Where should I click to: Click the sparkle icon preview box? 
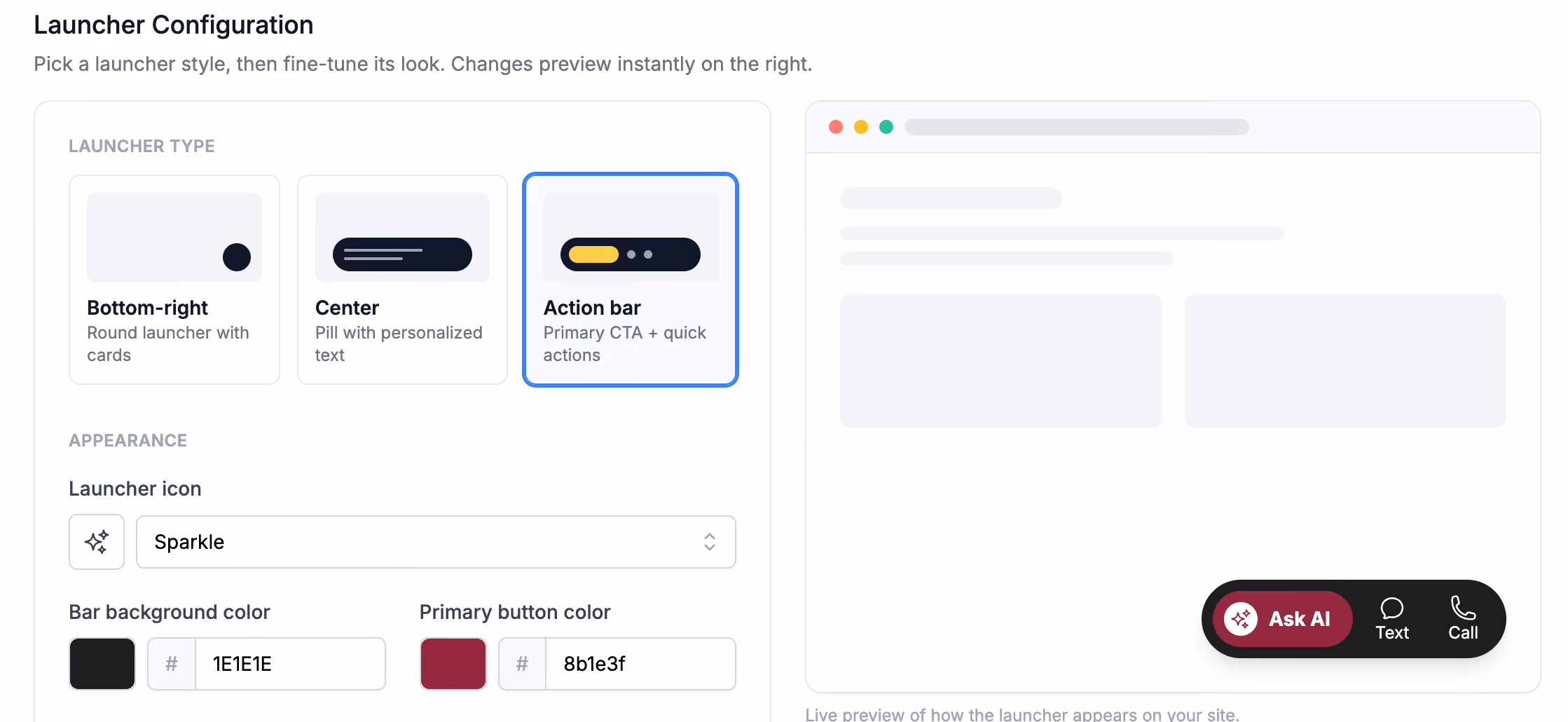click(x=97, y=542)
